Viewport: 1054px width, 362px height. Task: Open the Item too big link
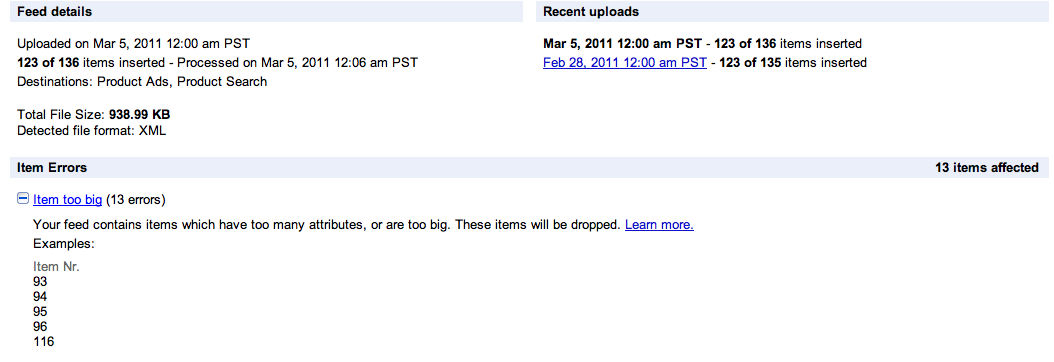pos(67,199)
